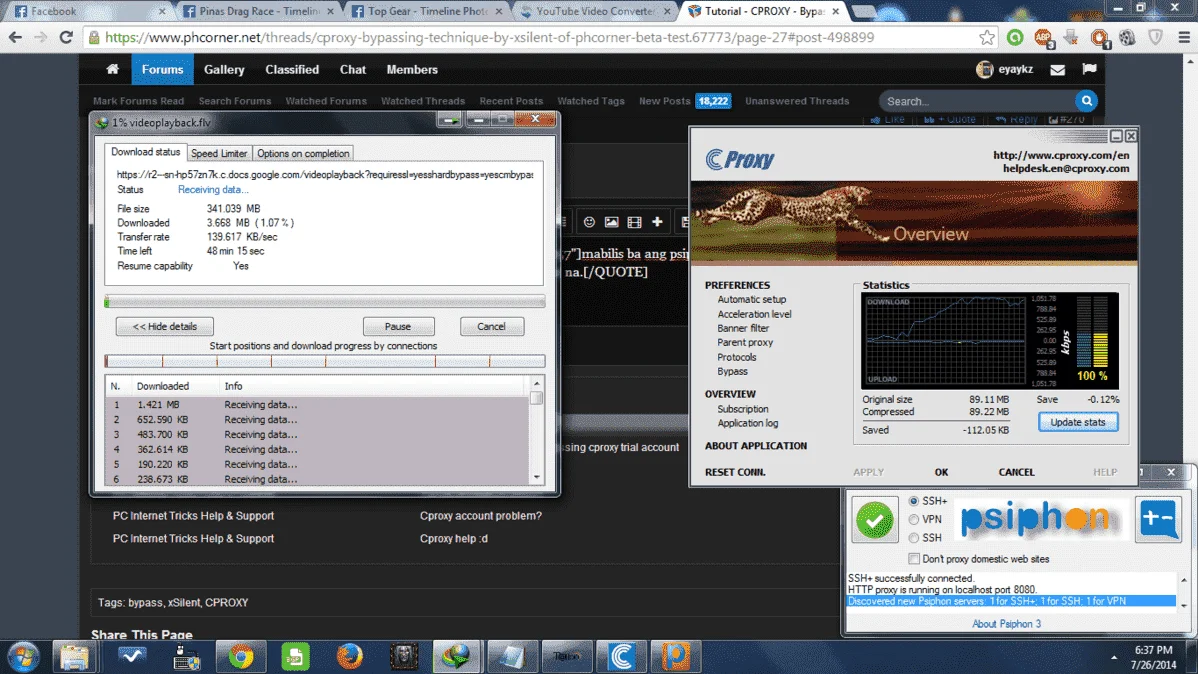Open the AdBlock Plus extension icon

(1043, 37)
